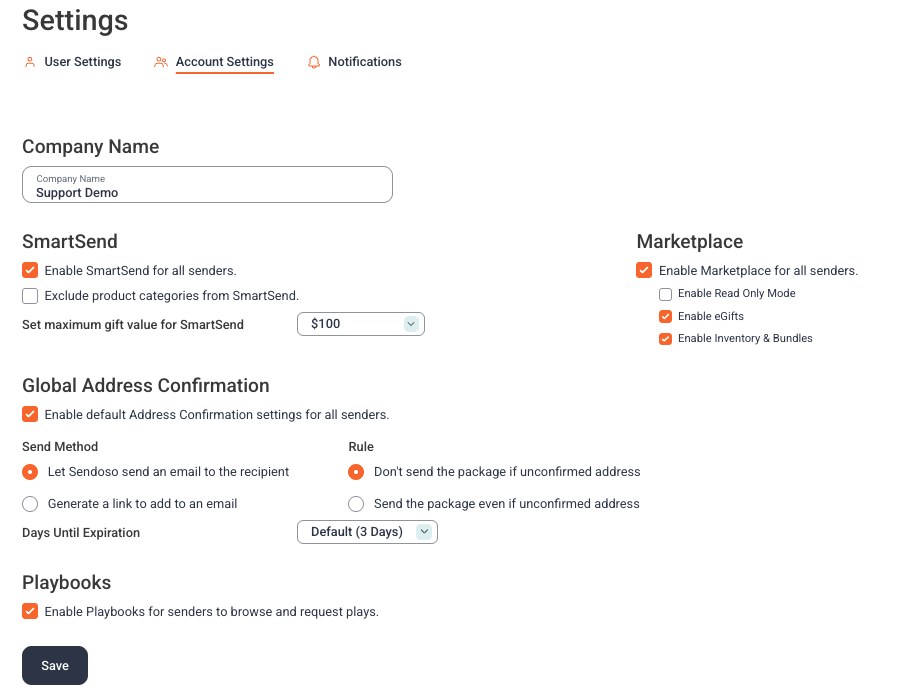Select Let Sendoso send an email option
This screenshot has height=693, width=899.
(x=30, y=472)
